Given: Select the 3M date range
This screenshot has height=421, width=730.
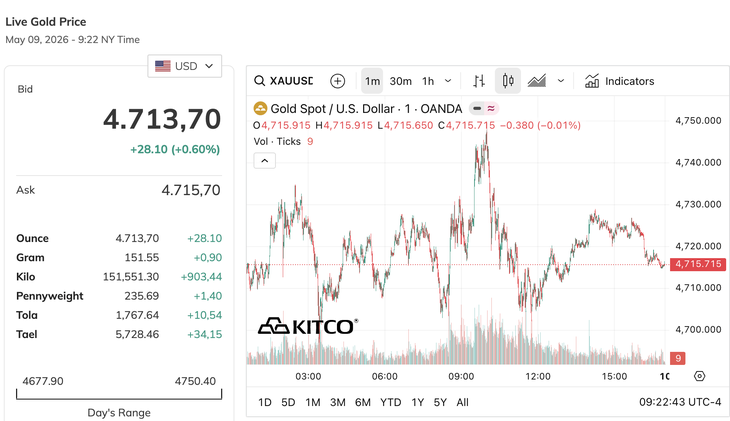Looking at the screenshot, I should pyautogui.click(x=338, y=402).
